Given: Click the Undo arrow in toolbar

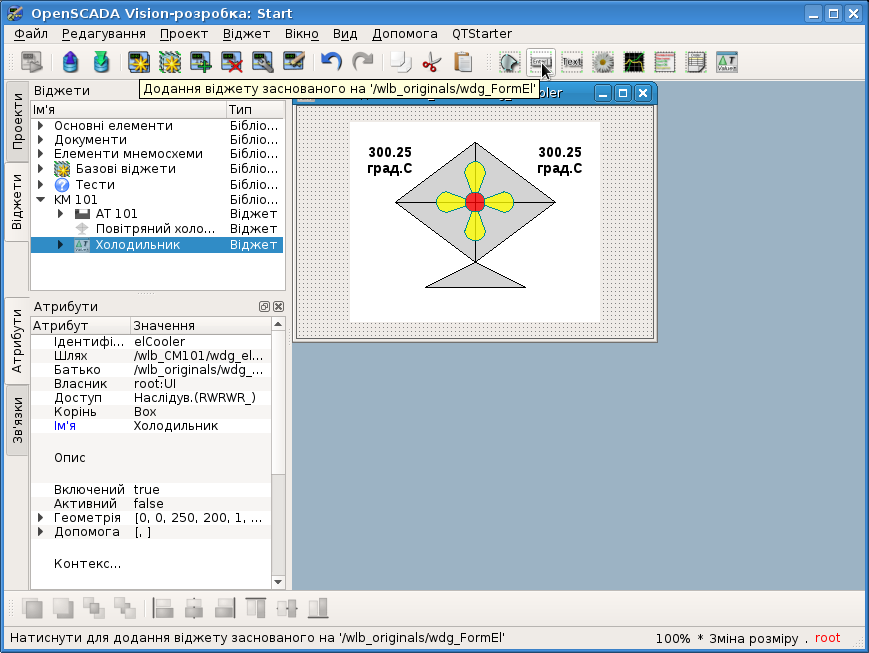Looking at the screenshot, I should 331,62.
